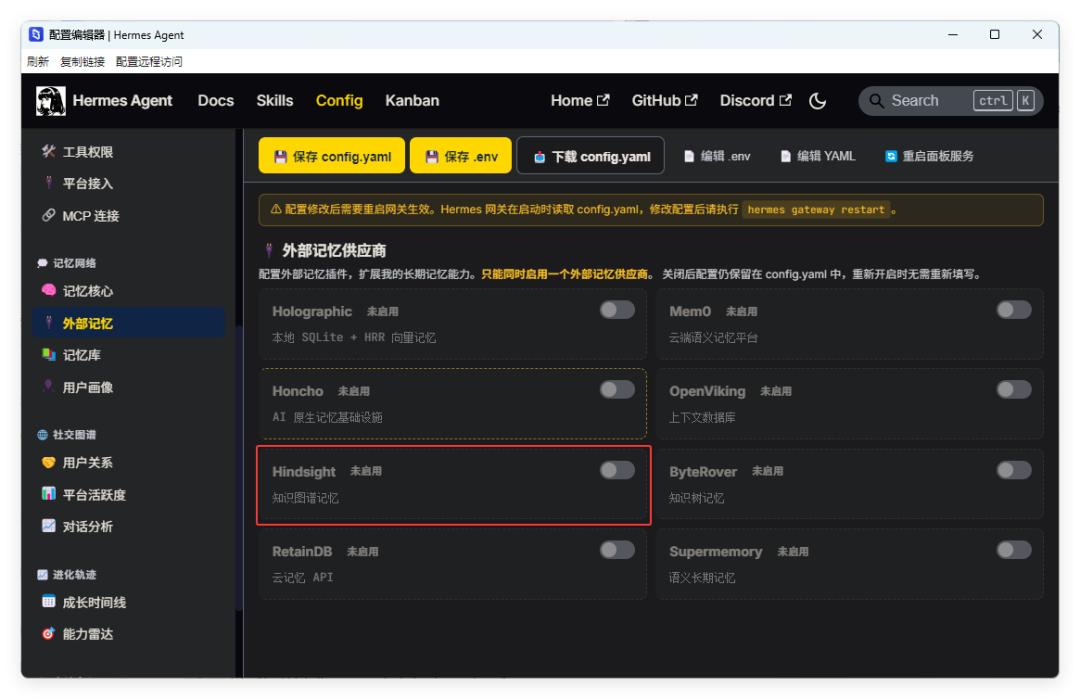
Task: Click the 能力雷达 target icon
Action: pos(48,634)
